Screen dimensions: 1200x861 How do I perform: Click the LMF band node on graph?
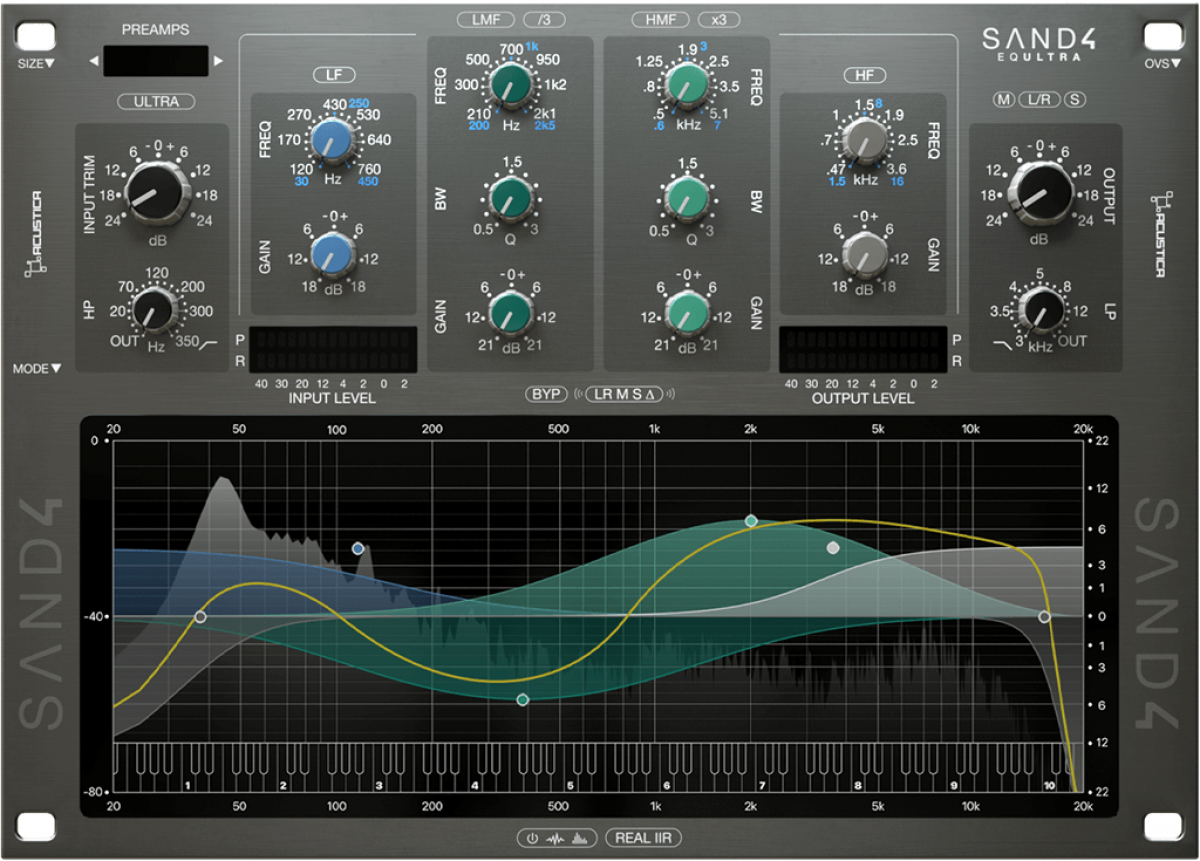(x=522, y=700)
